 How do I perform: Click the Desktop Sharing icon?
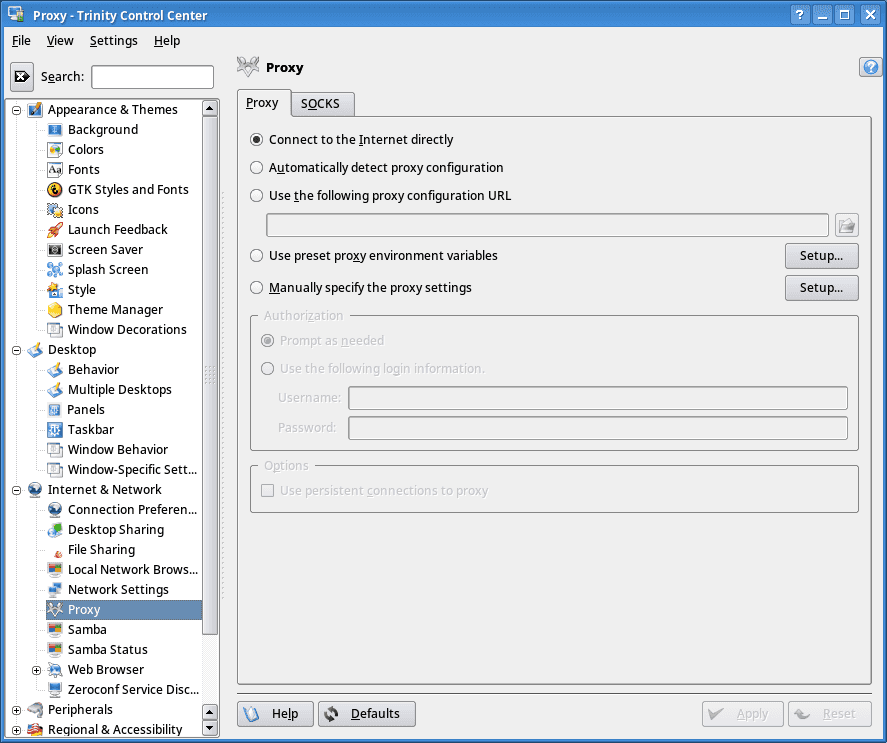pos(55,530)
